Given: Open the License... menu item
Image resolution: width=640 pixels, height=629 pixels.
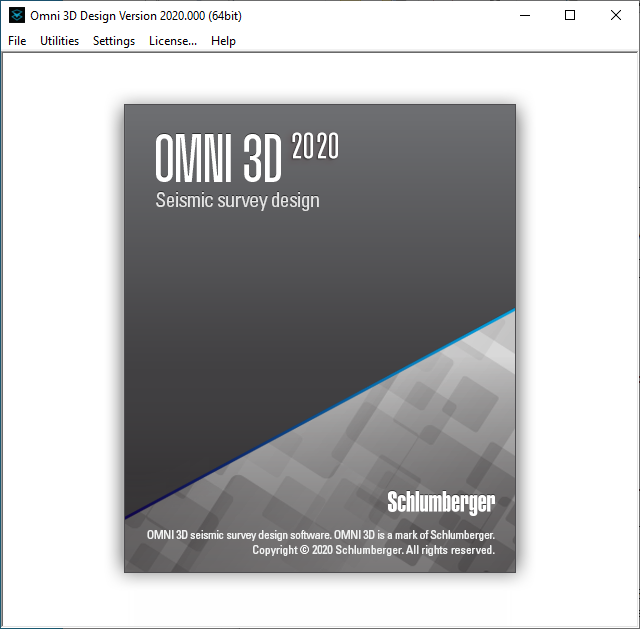Looking at the screenshot, I should click(x=173, y=41).
